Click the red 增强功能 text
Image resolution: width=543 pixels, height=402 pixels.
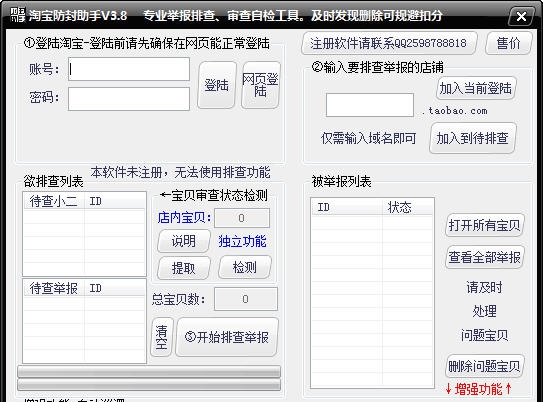(x=479, y=389)
